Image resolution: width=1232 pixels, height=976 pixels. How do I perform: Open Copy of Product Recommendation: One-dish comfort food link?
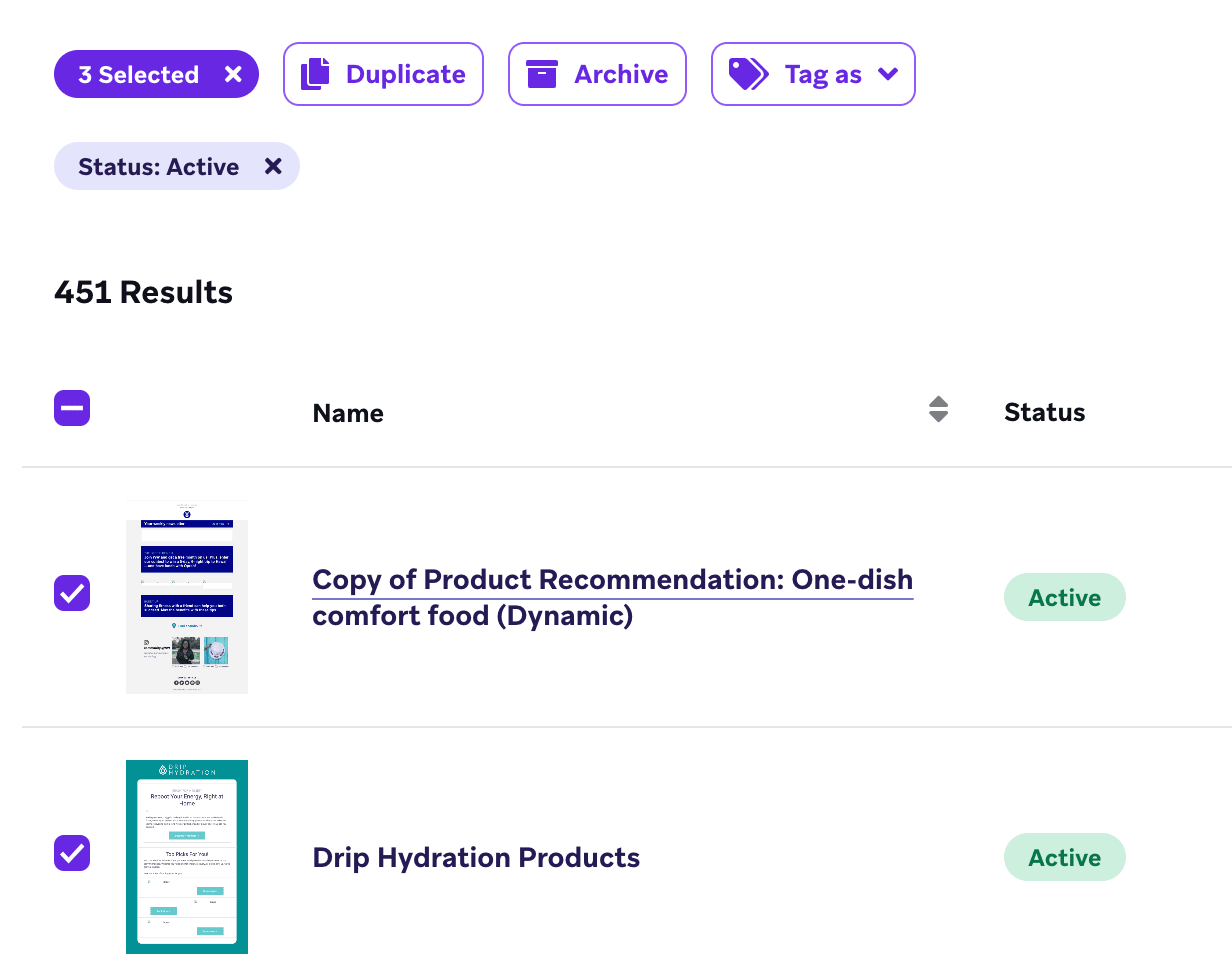coord(612,598)
